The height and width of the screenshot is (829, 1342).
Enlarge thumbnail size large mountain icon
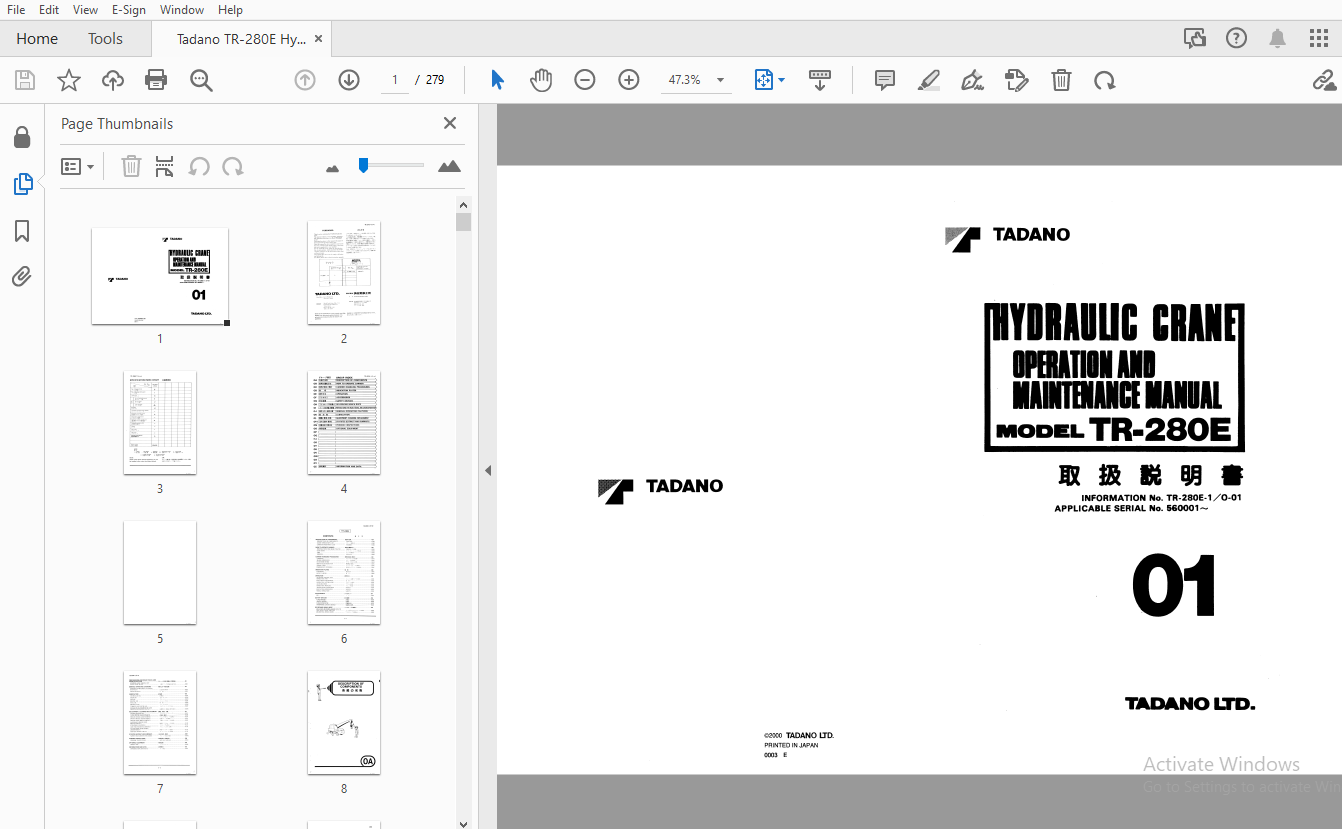point(450,166)
